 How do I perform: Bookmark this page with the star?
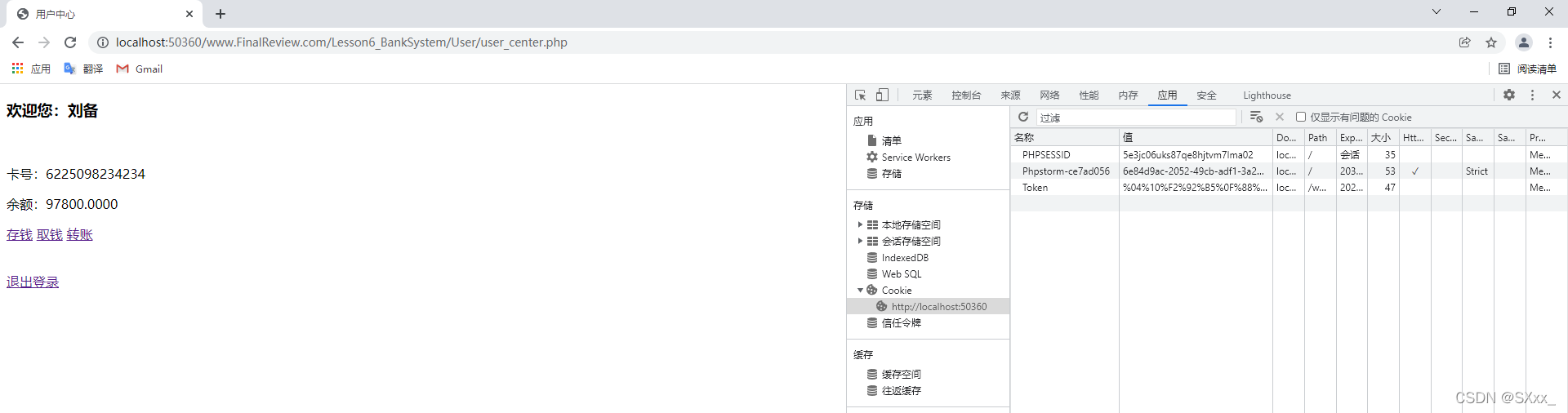coord(1491,42)
